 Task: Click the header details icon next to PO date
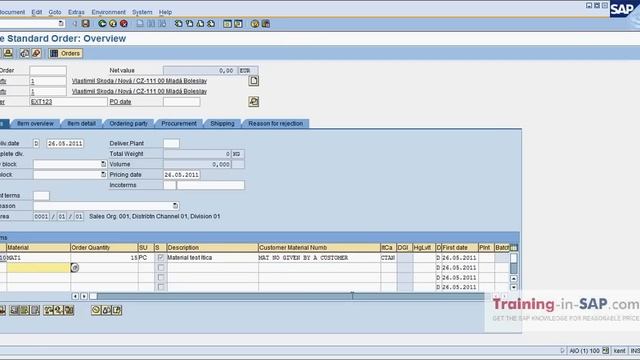click(253, 102)
